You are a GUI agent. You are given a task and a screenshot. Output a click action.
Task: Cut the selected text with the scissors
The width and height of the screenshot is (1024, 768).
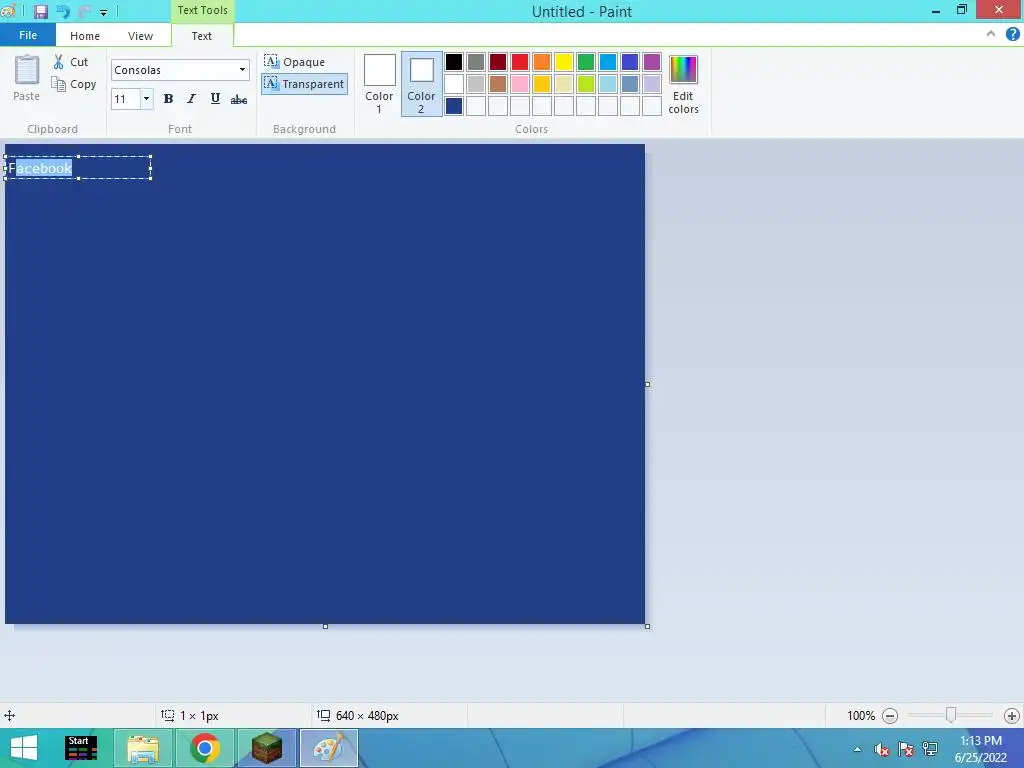[71, 62]
